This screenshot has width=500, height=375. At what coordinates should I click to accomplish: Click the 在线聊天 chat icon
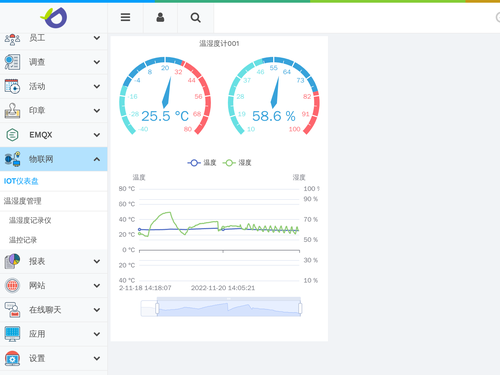click(12, 310)
